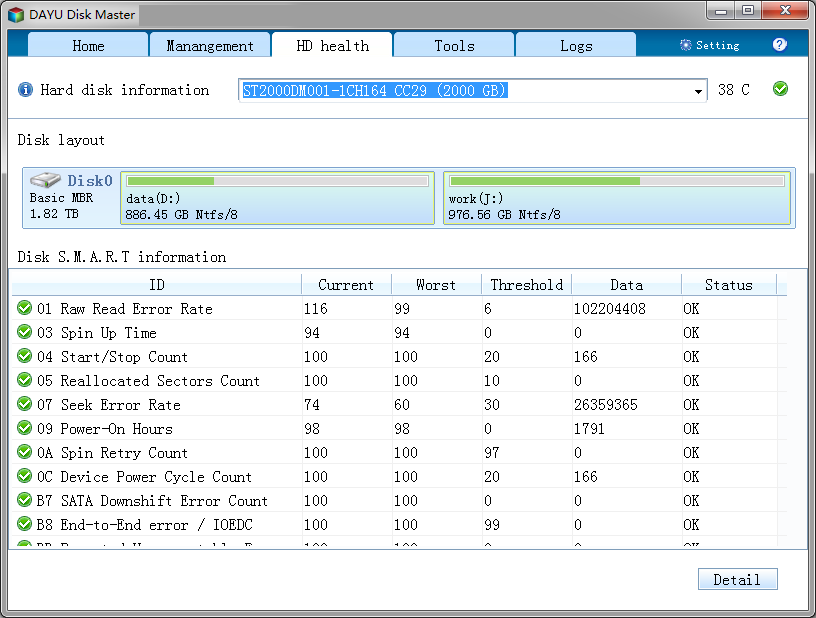Select the Reallocated Sectors Count row
This screenshot has width=816, height=618.
click(x=160, y=381)
